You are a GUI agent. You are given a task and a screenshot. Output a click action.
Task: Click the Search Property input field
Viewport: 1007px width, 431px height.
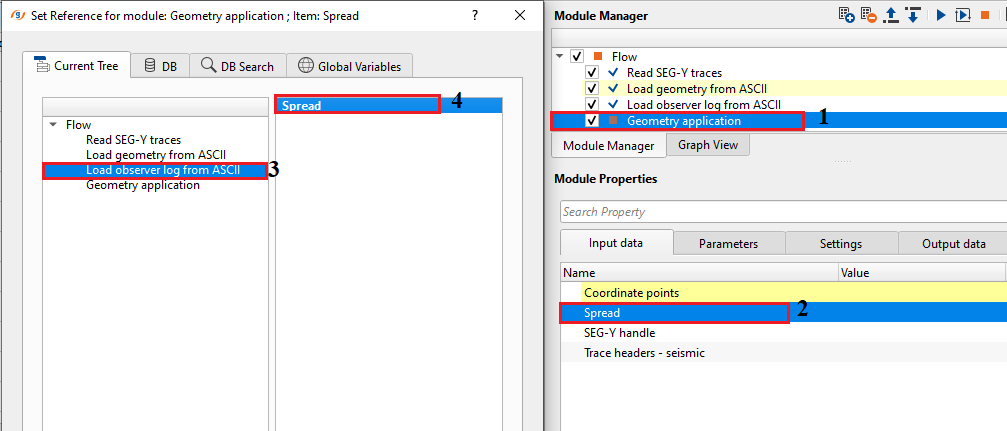[x=780, y=212]
